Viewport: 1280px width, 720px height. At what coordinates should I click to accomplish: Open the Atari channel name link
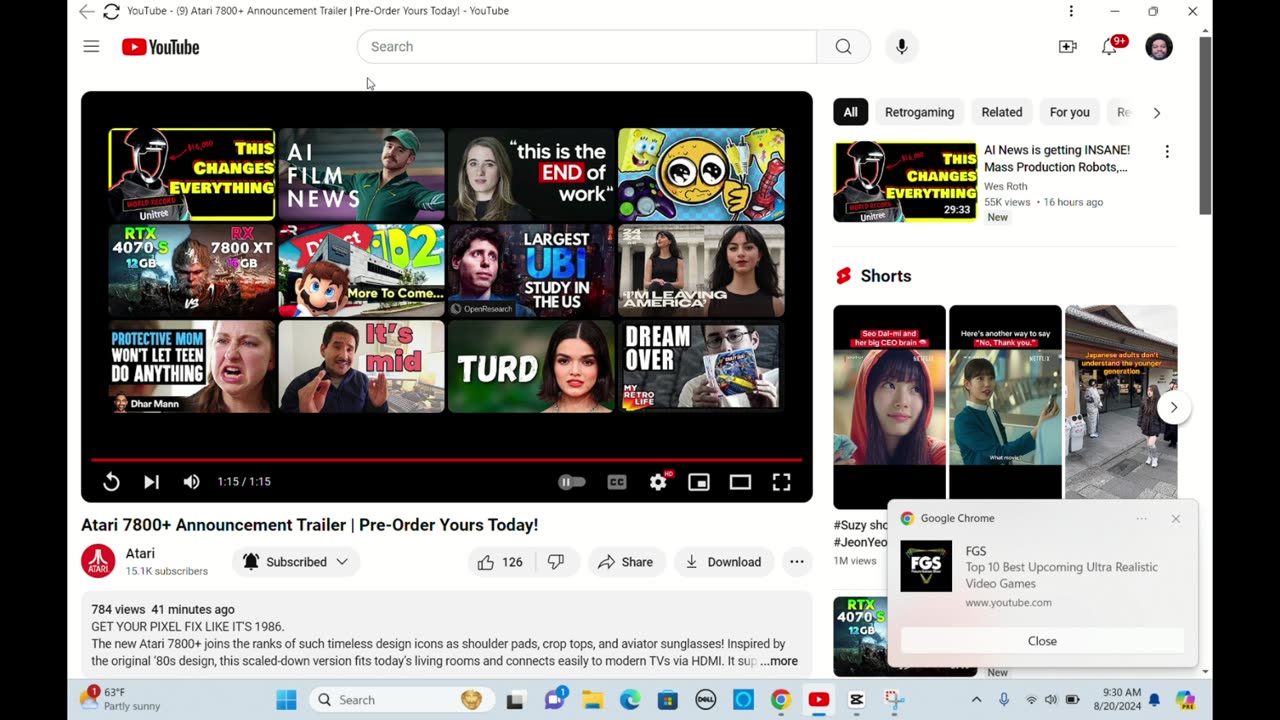(140, 553)
